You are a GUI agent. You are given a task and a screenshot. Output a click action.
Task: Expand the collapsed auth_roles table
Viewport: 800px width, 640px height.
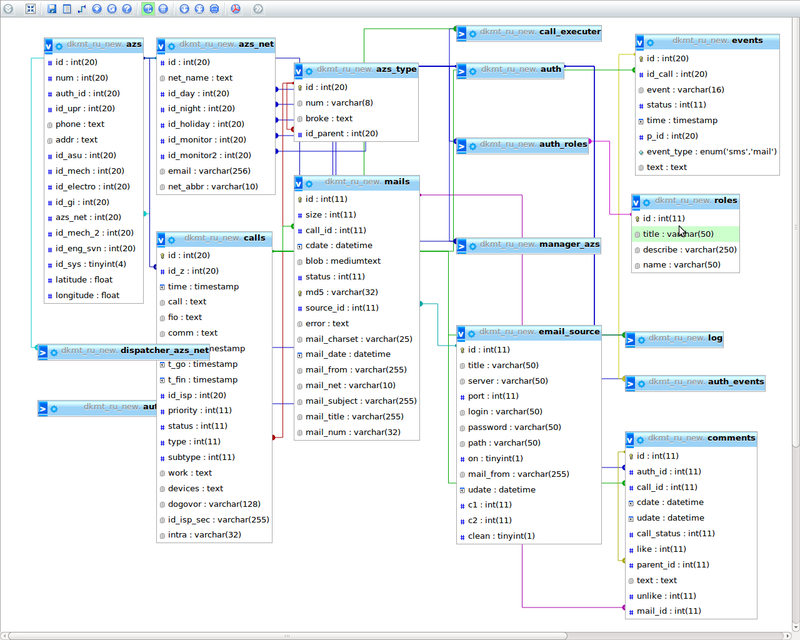tap(461, 145)
